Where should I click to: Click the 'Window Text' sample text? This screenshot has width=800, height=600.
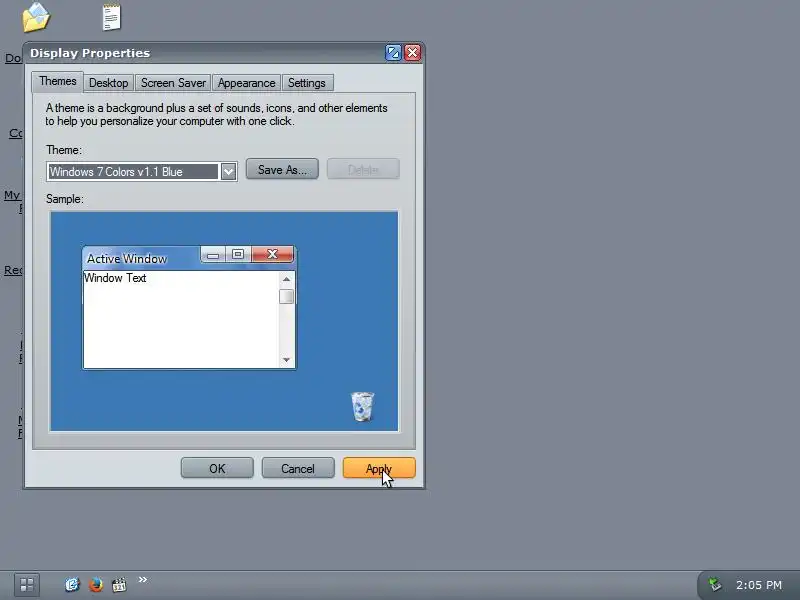tap(115, 278)
